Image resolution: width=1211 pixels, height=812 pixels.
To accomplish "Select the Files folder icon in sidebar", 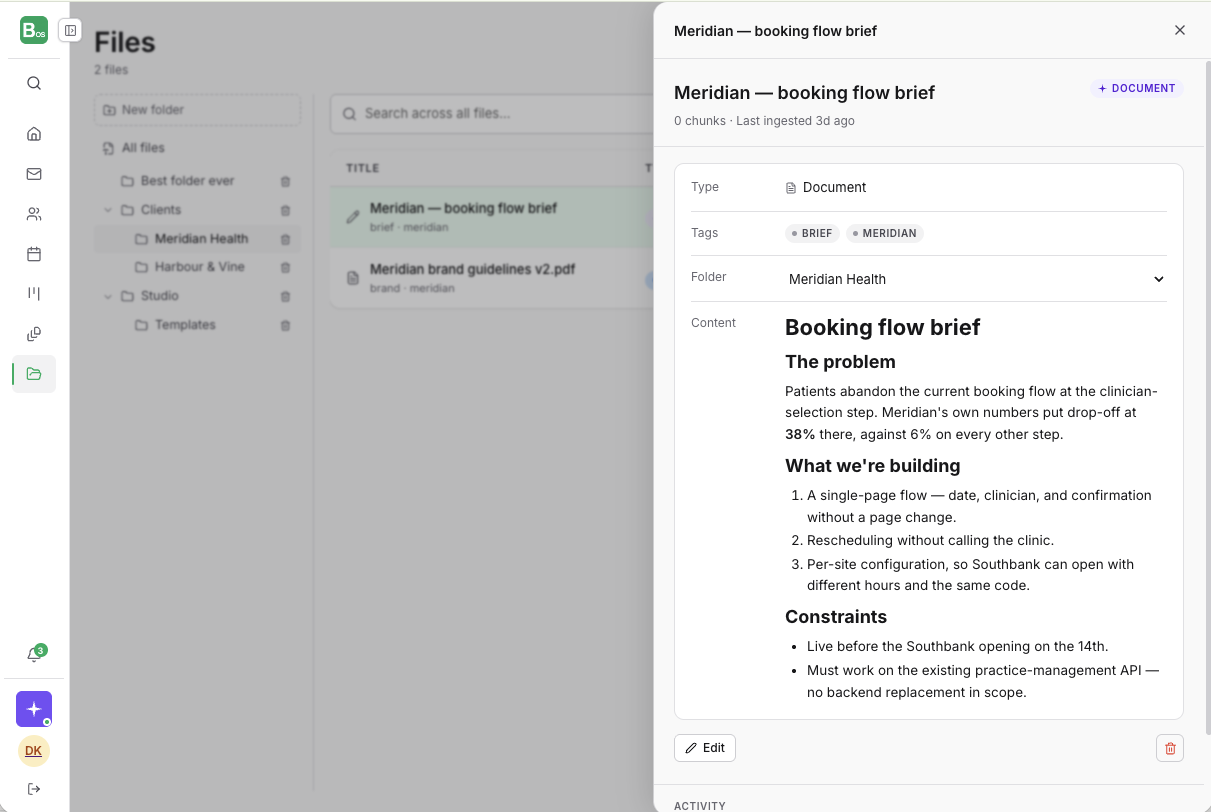I will click(x=34, y=374).
